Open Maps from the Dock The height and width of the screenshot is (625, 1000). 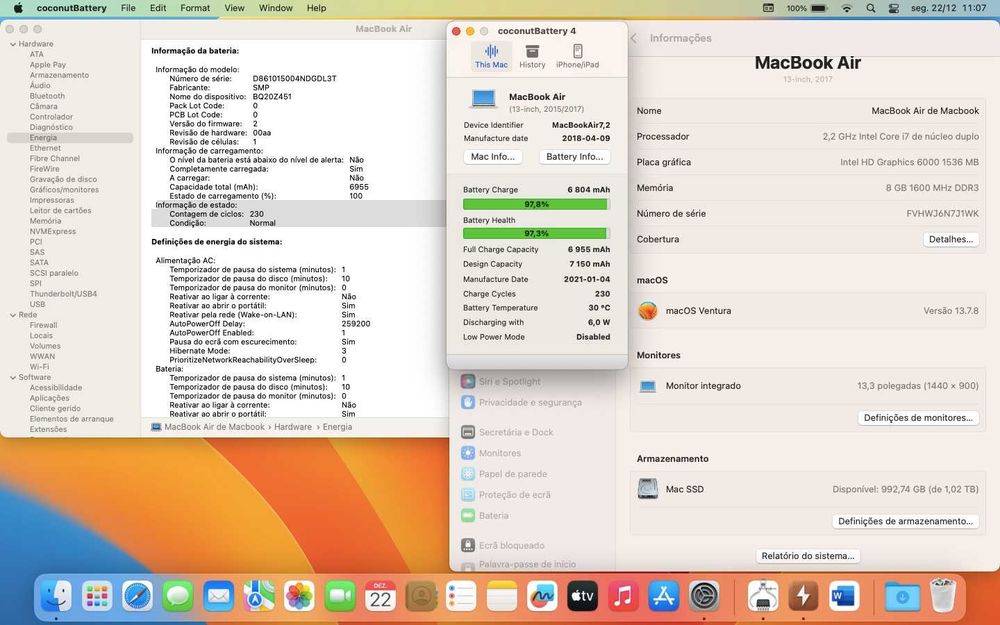(259, 596)
